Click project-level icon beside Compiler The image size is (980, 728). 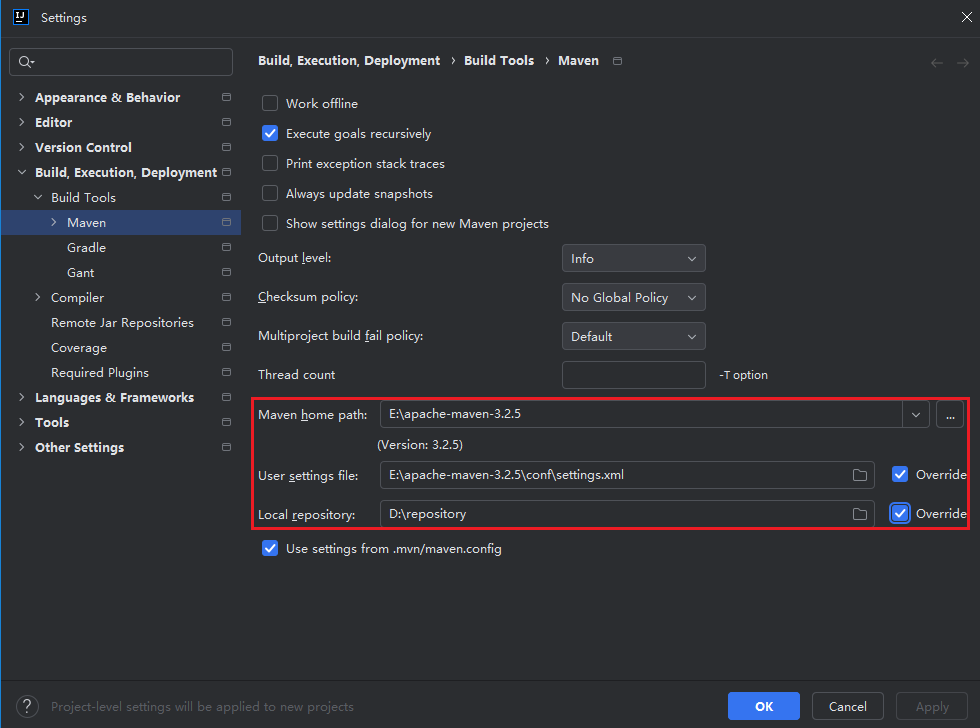[x=226, y=297]
